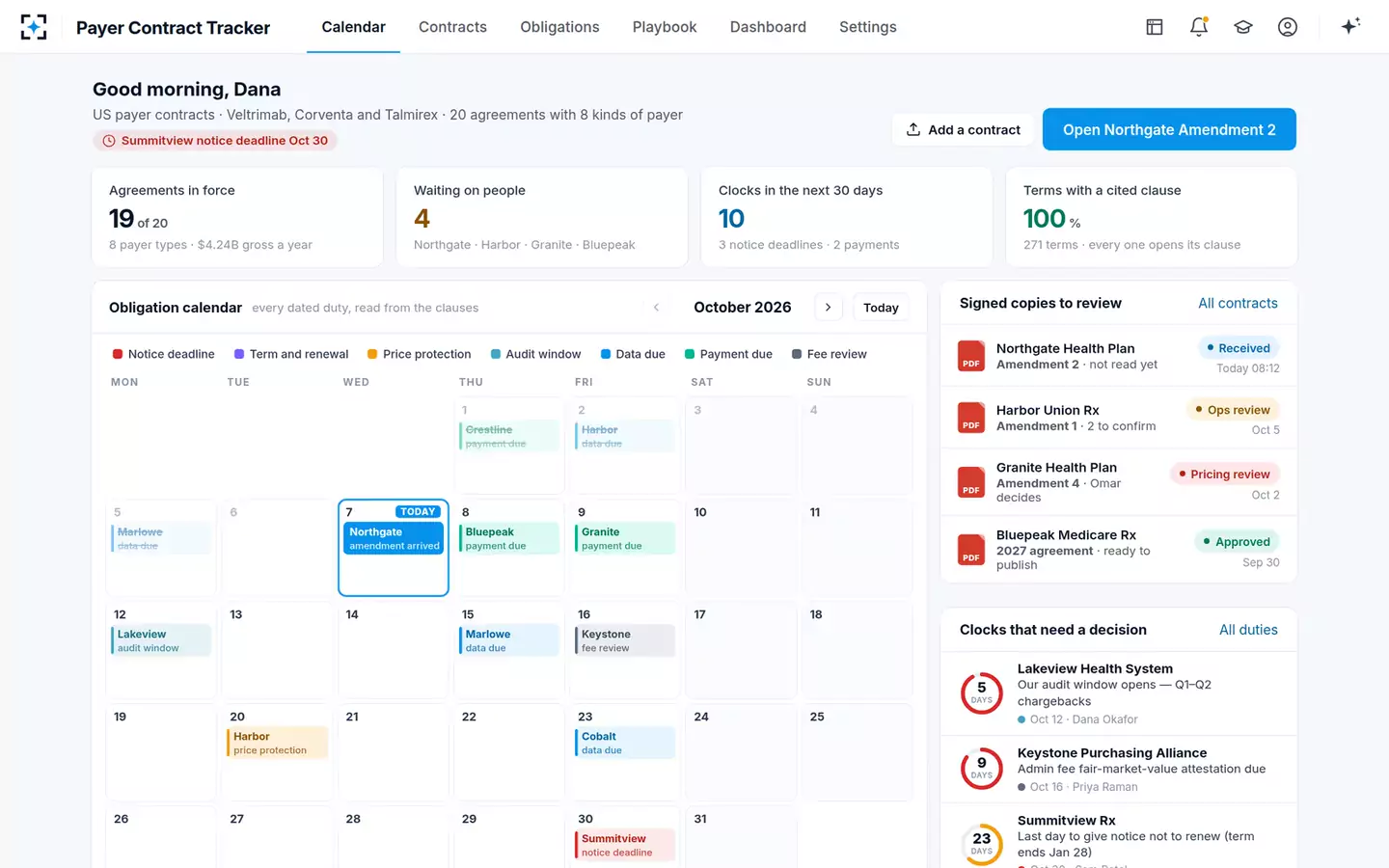
Task: Open the Bluepeak payment due event
Action: [509, 538]
